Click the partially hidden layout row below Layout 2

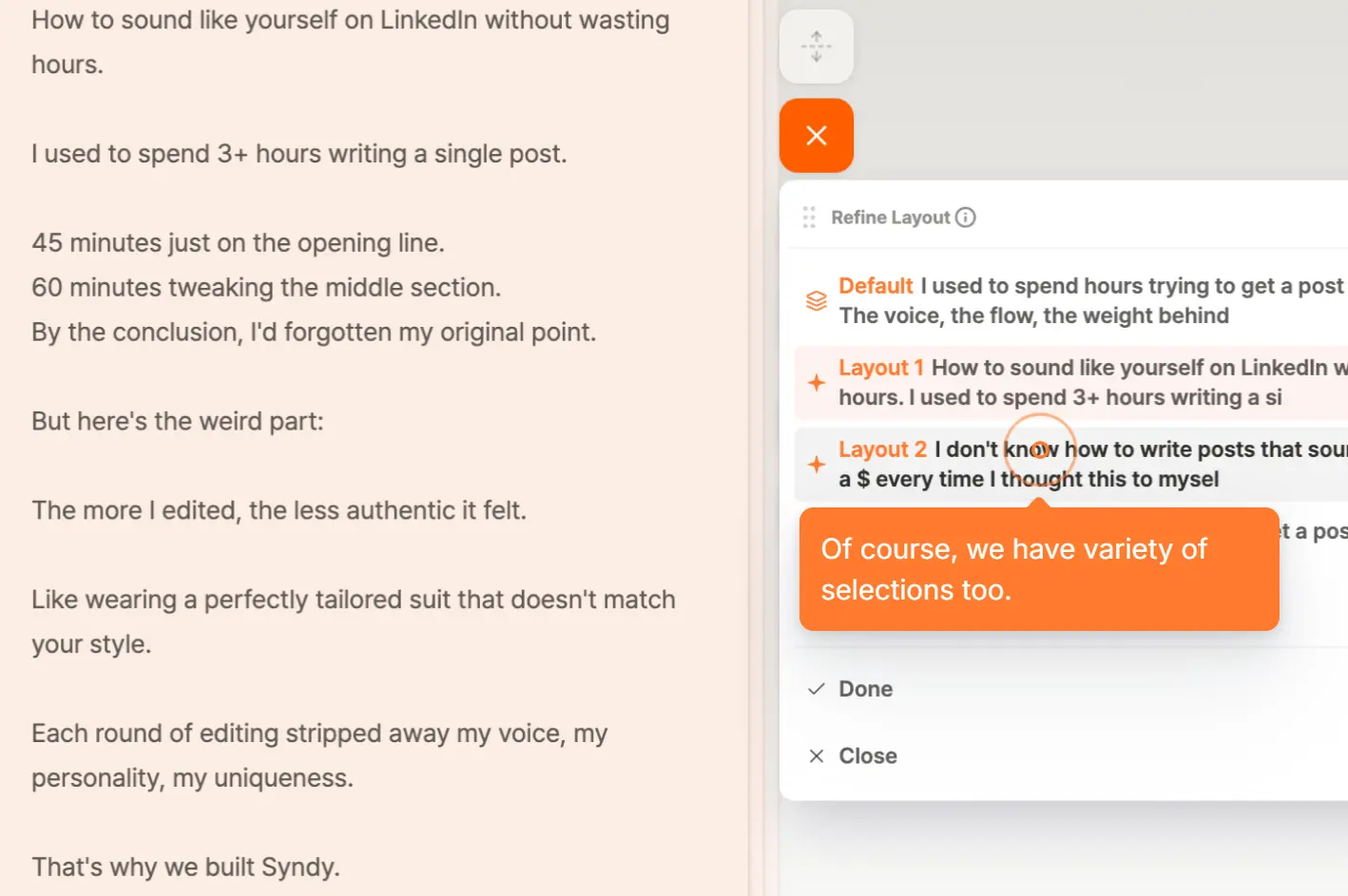click(x=1312, y=531)
